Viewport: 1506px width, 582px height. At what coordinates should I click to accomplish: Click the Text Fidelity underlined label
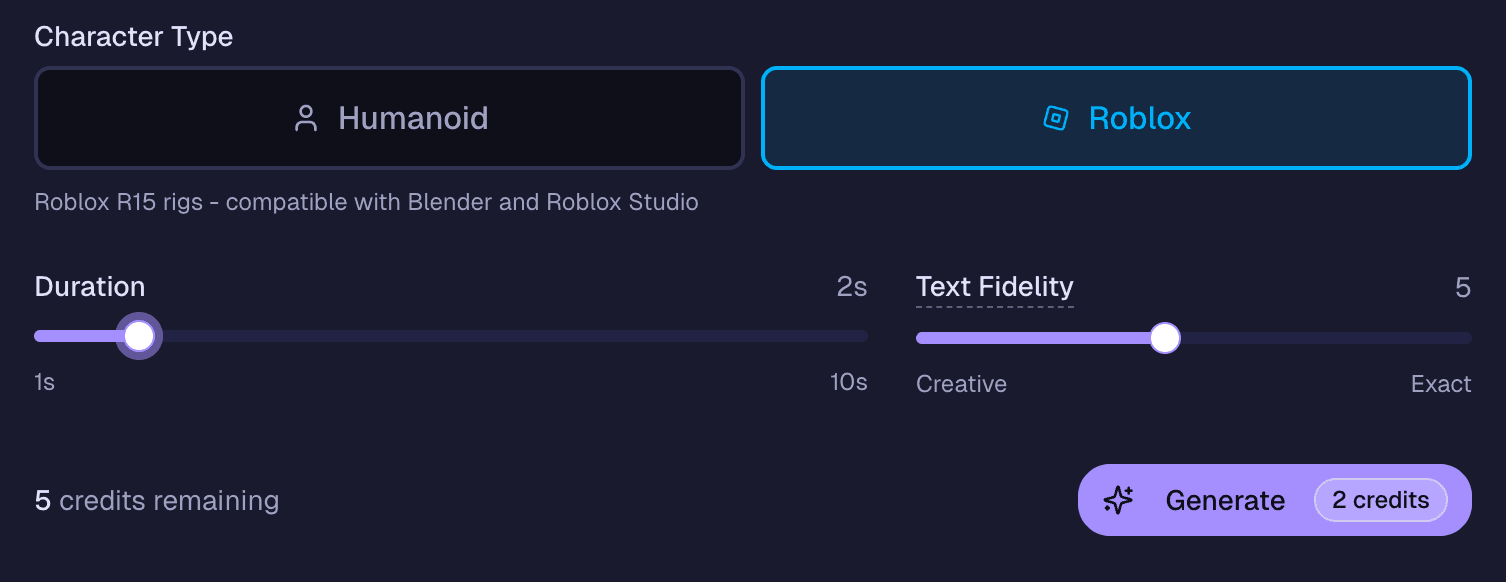click(x=994, y=287)
